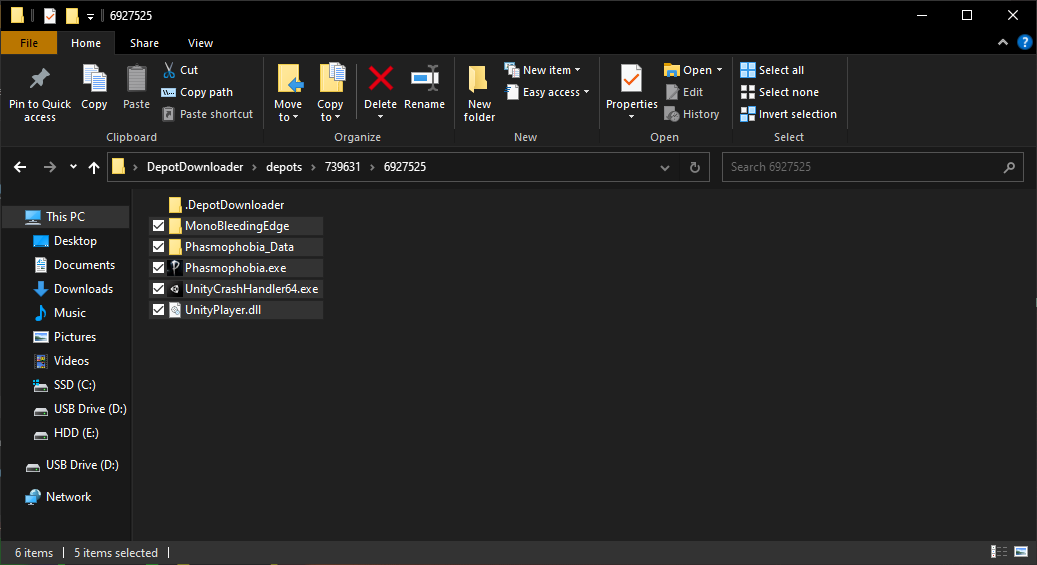
Task: Select the Phasmophobia.exe file name
Action: (x=235, y=268)
